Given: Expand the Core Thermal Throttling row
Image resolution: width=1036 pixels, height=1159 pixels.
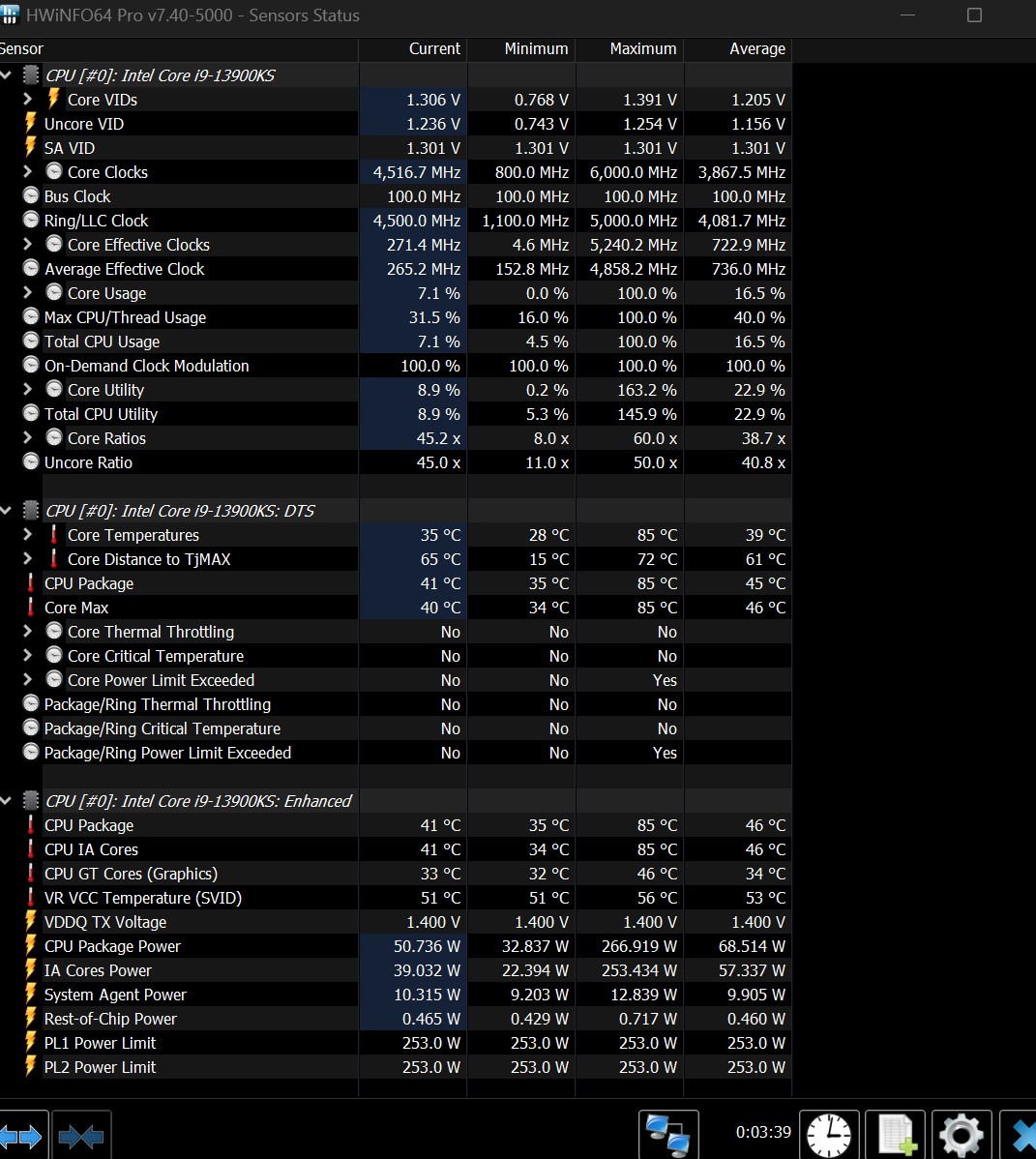Looking at the screenshot, I should coord(27,631).
